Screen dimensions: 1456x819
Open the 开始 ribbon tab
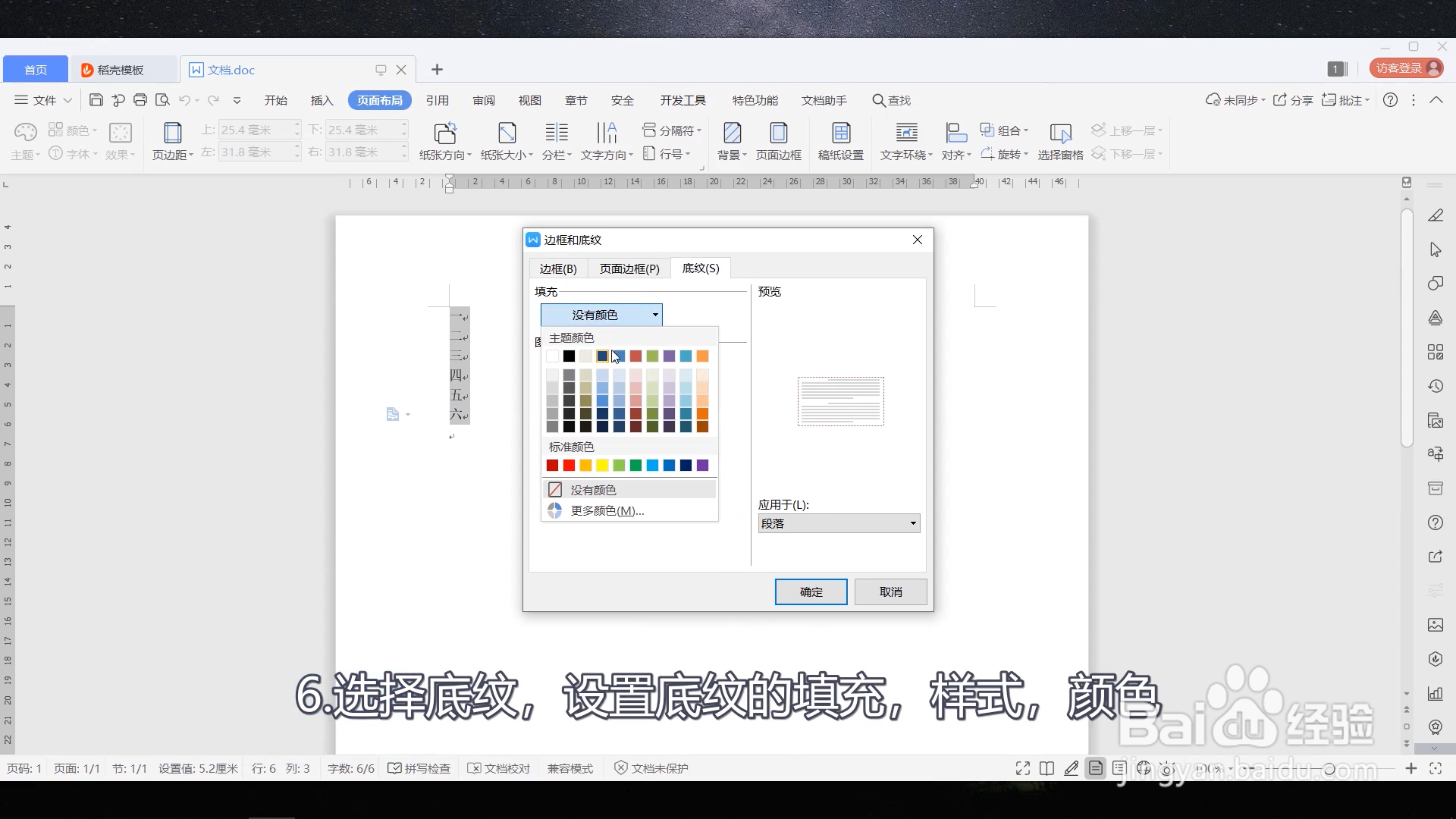[276, 100]
